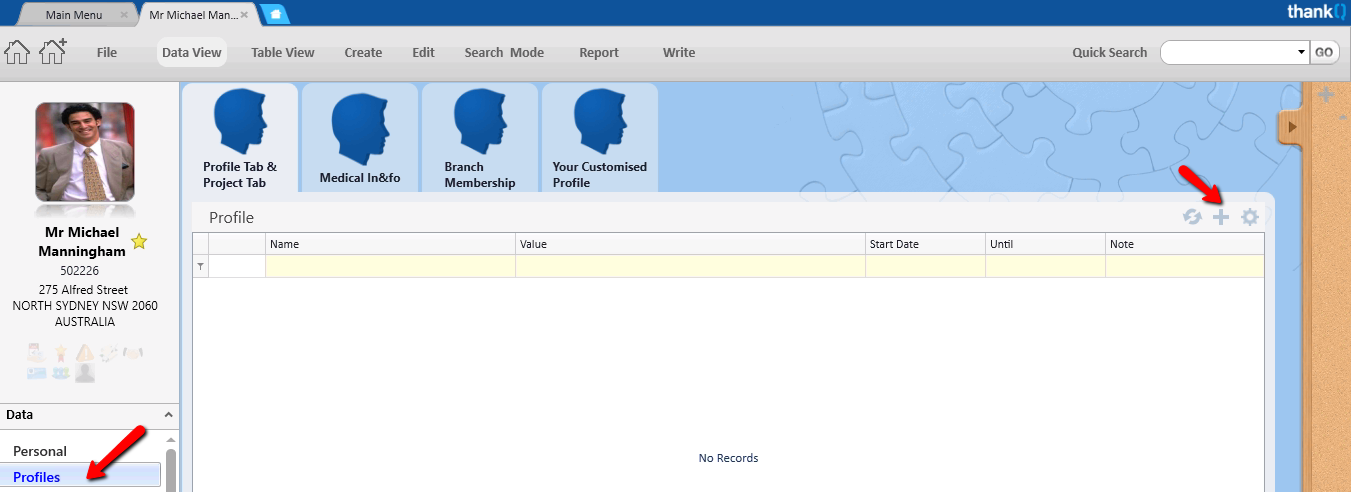Click the faded award ribbon icon
Viewport: 1351px width, 492px height.
(x=60, y=353)
